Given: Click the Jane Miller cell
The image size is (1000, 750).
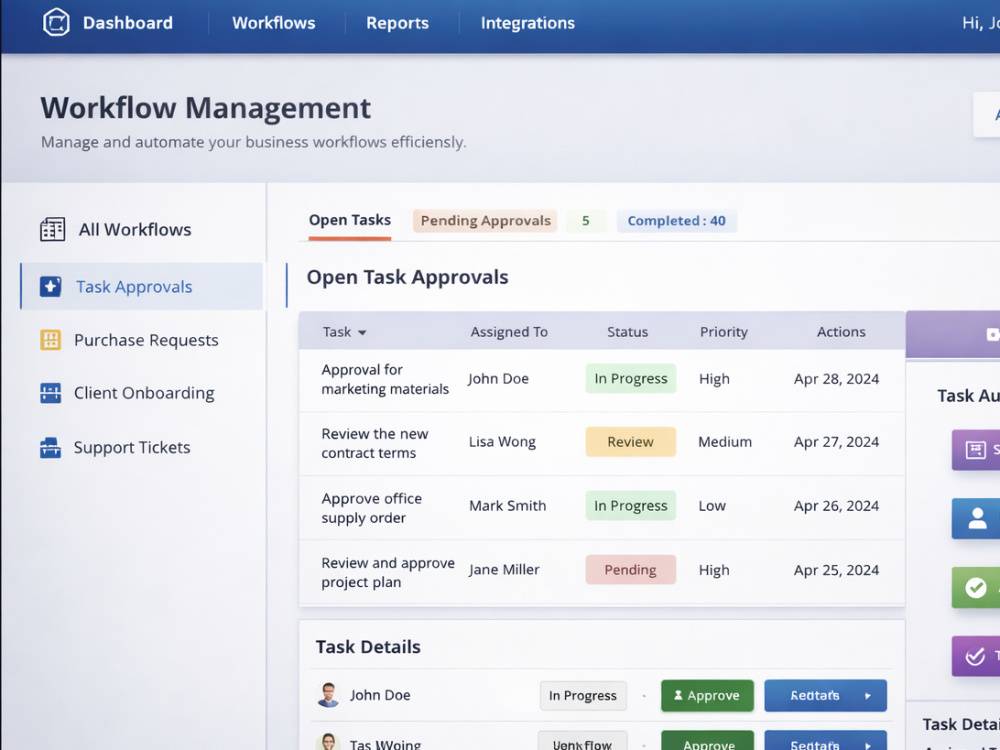Looking at the screenshot, I should pyautogui.click(x=504, y=570).
